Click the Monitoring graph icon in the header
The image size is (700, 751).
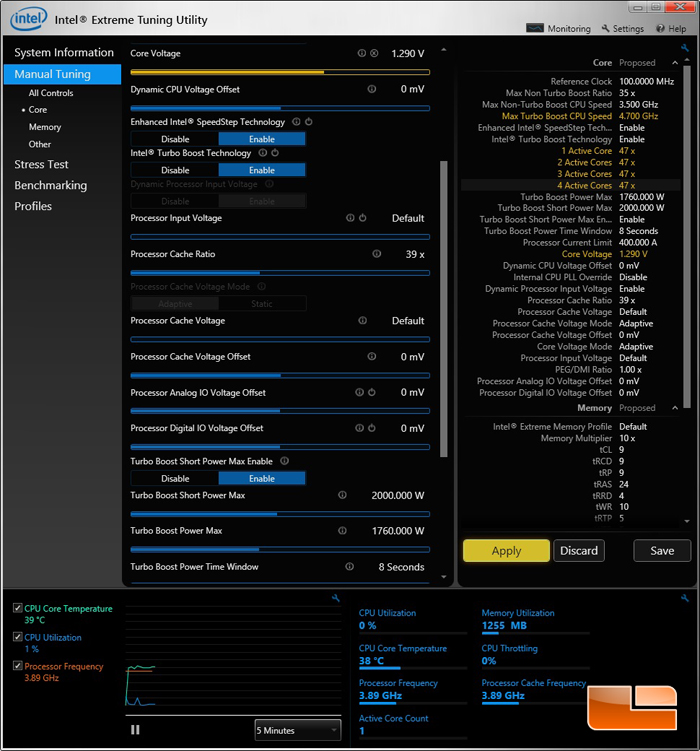535,29
